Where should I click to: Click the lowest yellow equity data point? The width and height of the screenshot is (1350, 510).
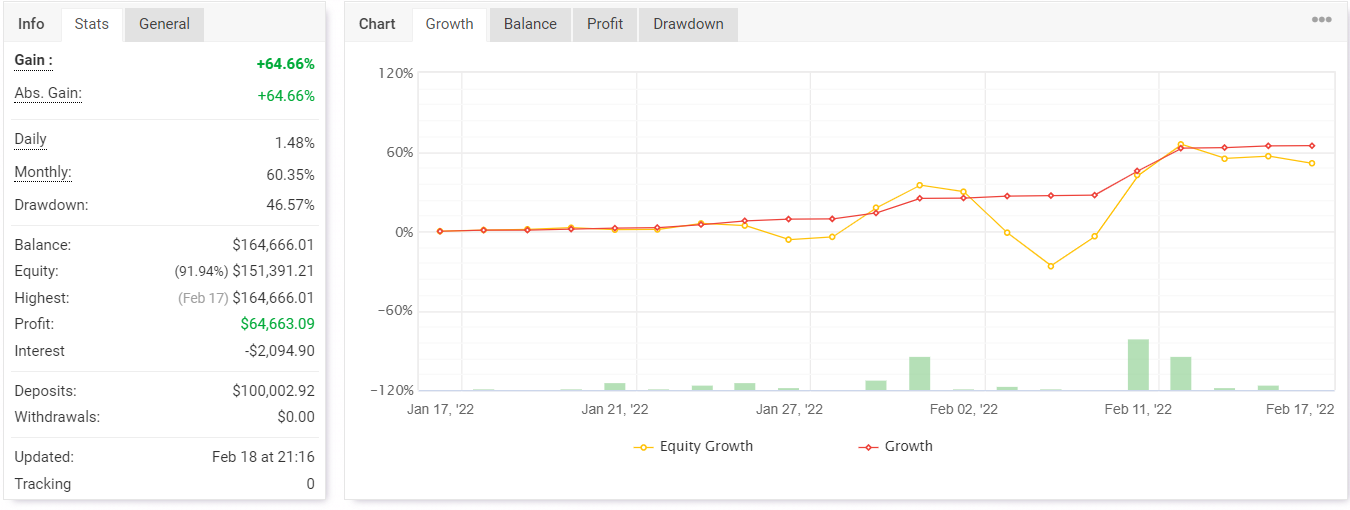tap(1050, 266)
